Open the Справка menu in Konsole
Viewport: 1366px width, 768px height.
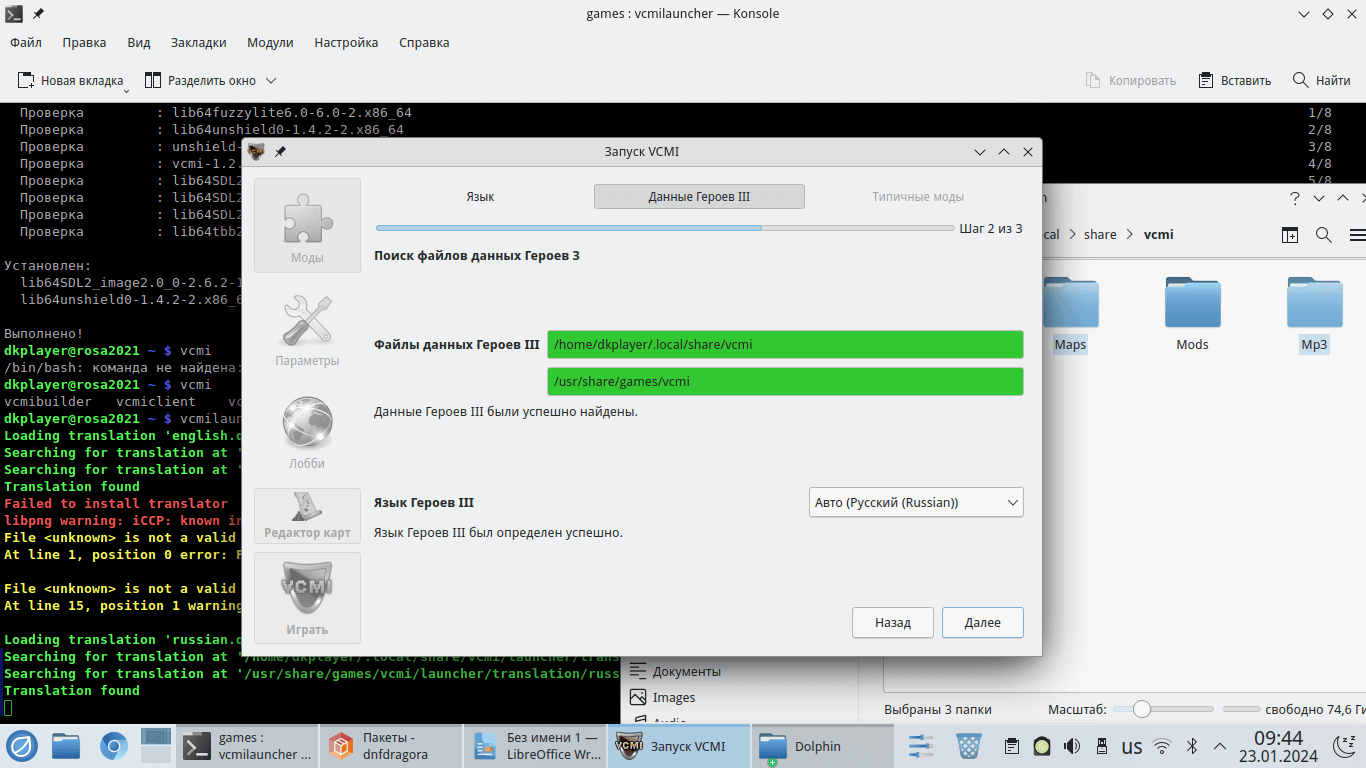pos(424,43)
